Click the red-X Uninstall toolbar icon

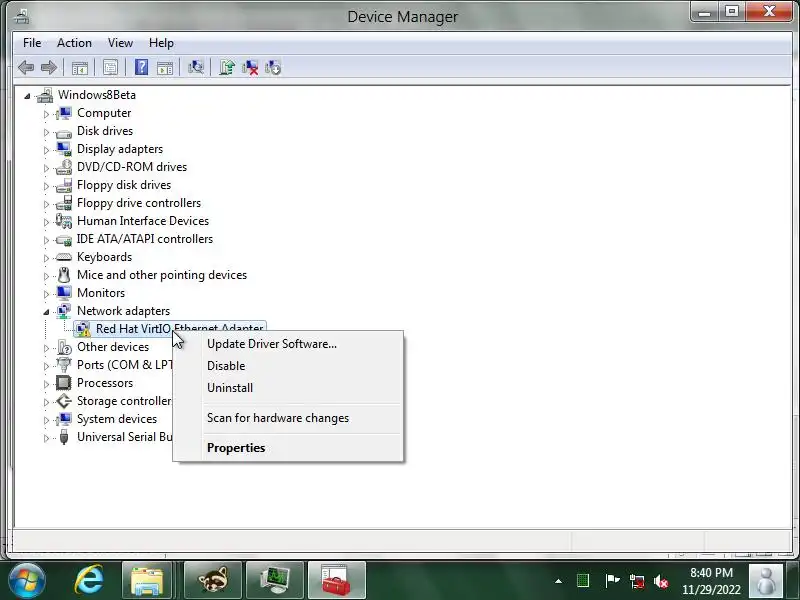click(250, 67)
